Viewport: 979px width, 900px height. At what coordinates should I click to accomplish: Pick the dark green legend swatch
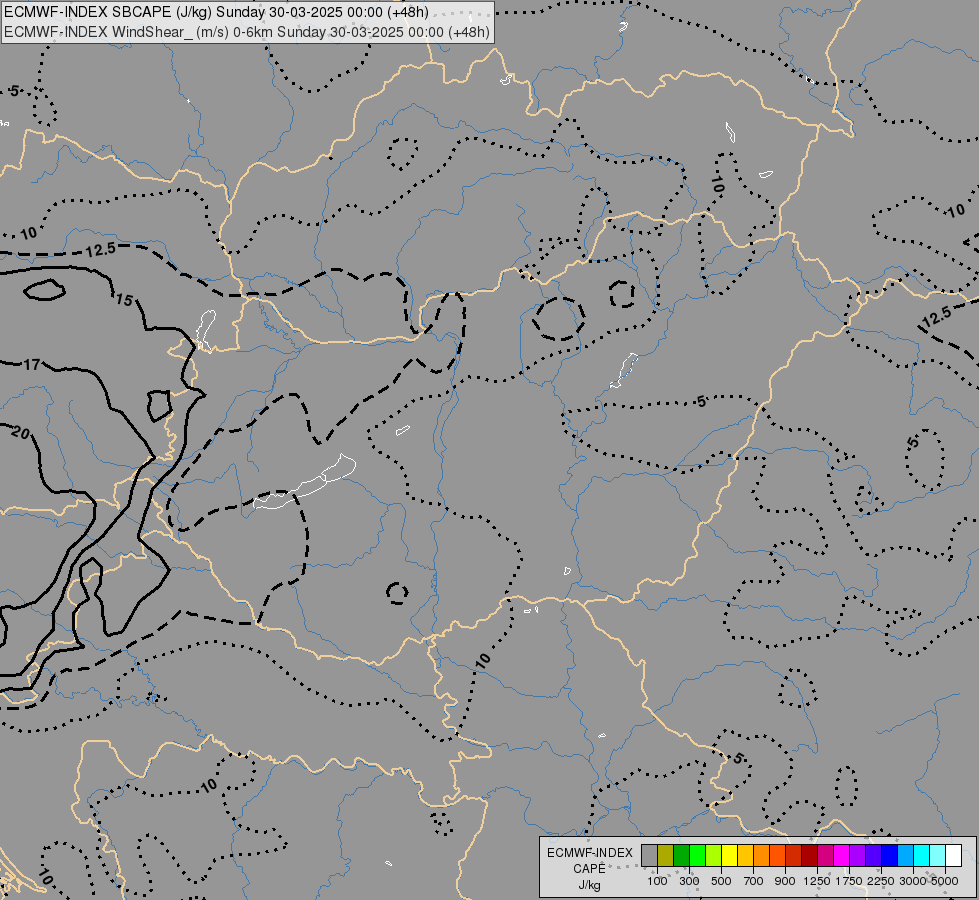click(681, 855)
